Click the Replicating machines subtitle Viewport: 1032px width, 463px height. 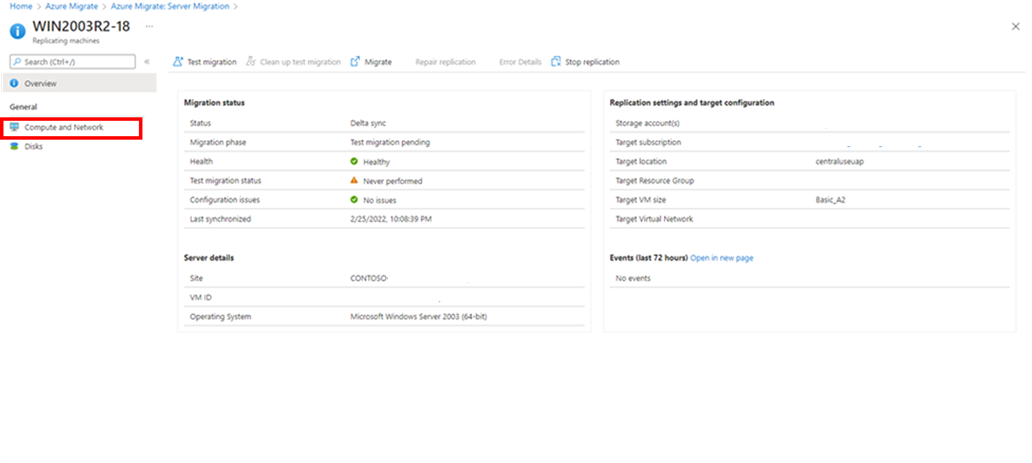[x=66, y=41]
